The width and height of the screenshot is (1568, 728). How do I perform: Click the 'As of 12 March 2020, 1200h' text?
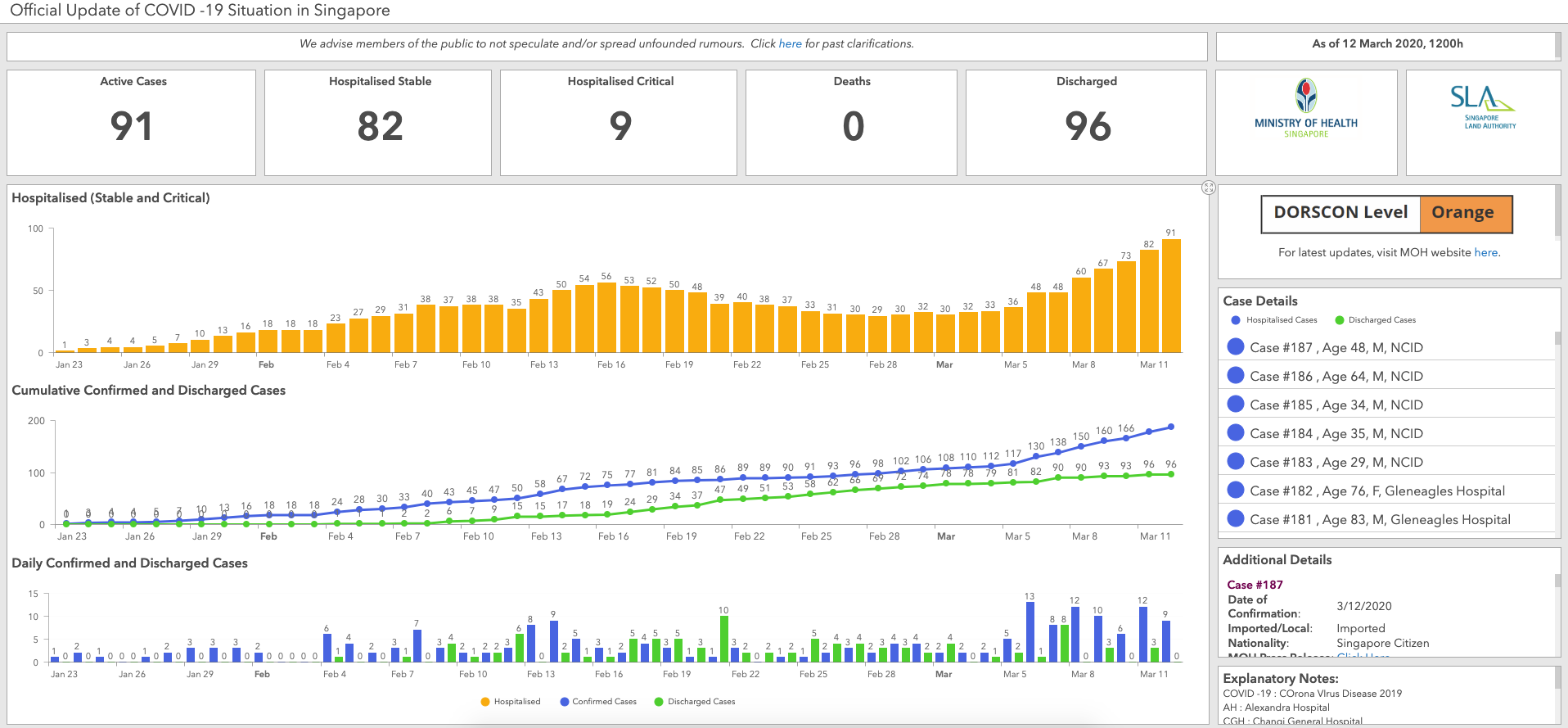point(1388,43)
